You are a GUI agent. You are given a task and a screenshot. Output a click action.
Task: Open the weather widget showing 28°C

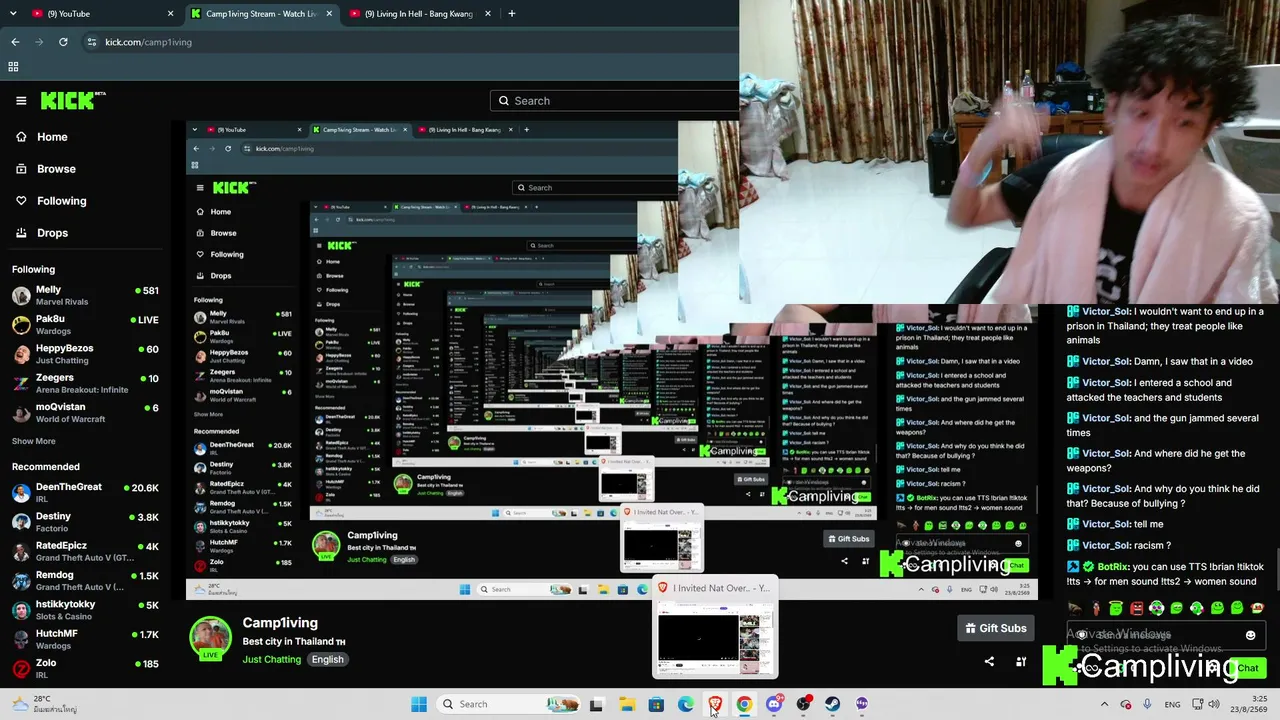45,704
